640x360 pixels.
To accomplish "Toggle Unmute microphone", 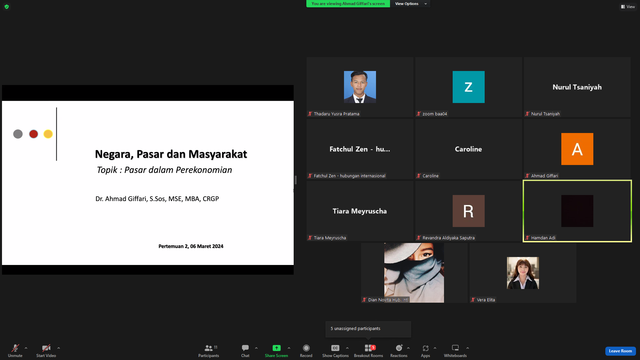I will click(15, 350).
